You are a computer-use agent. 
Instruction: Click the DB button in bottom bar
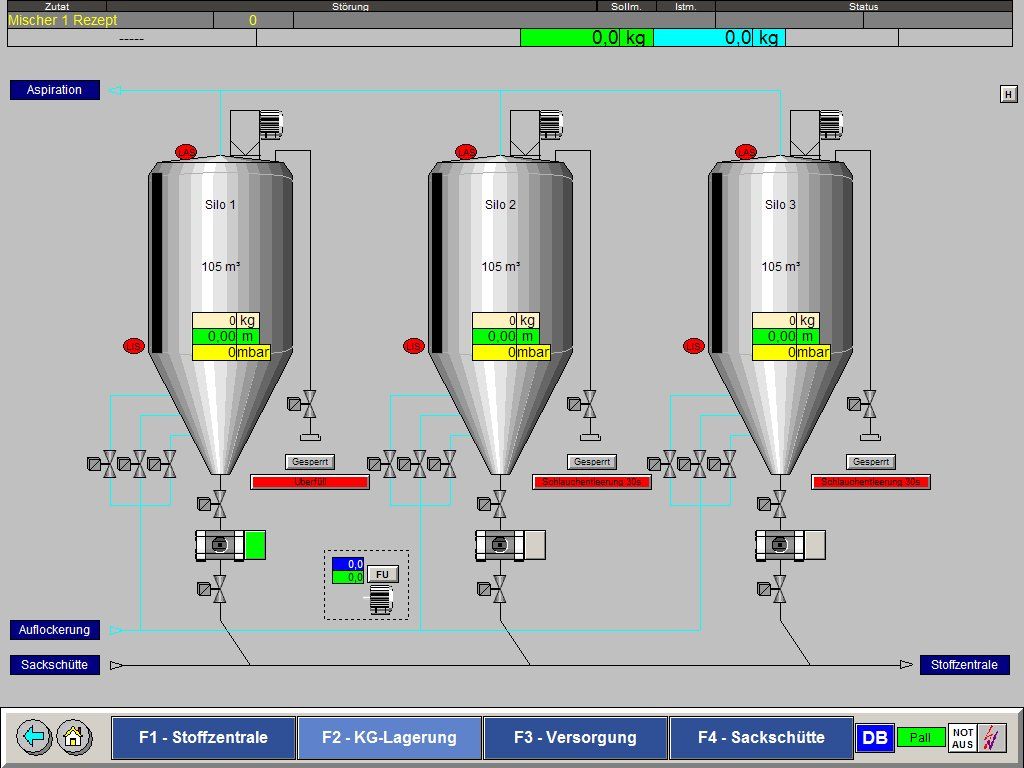[874, 738]
